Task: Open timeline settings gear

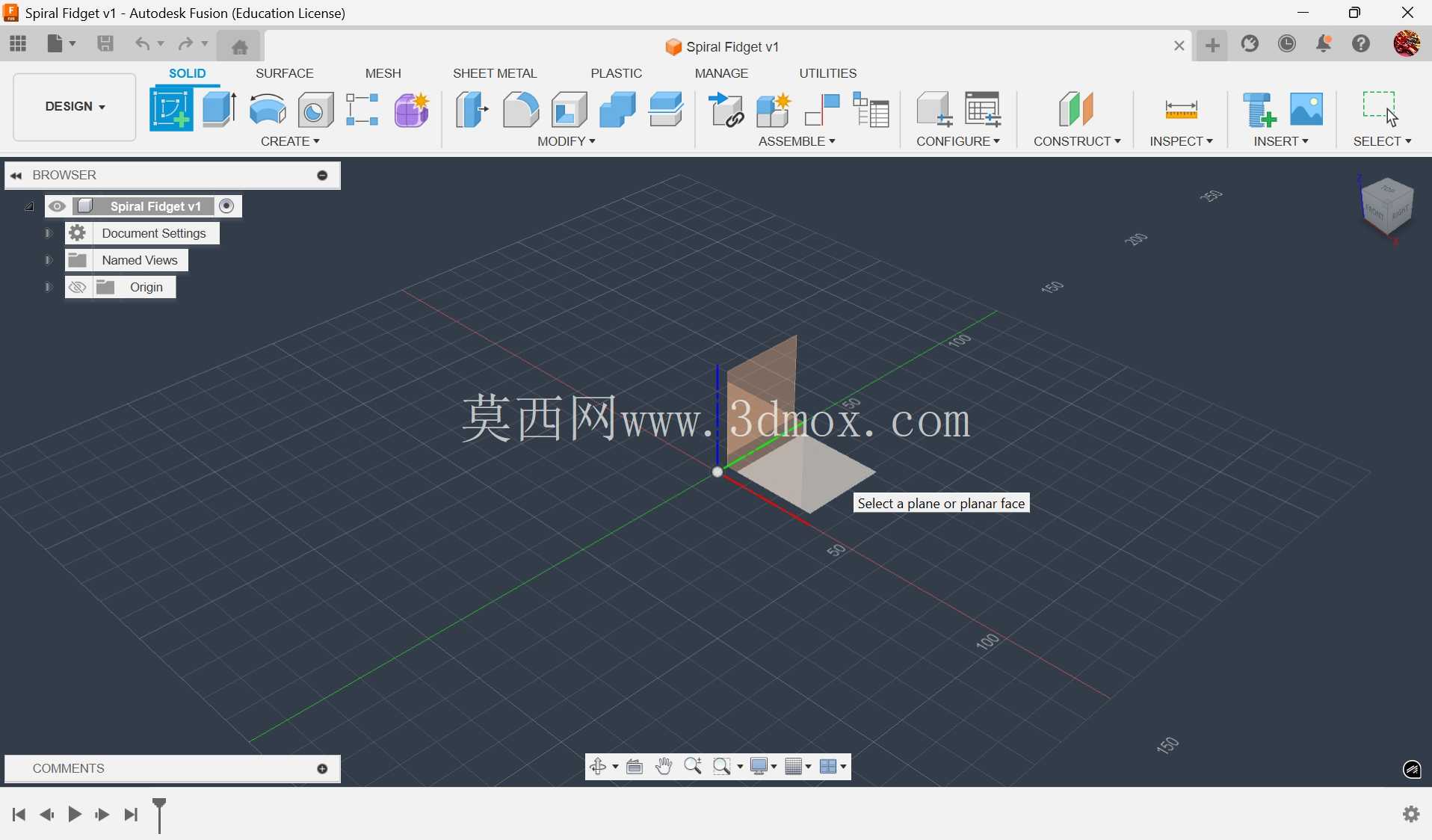Action: pos(1411,814)
